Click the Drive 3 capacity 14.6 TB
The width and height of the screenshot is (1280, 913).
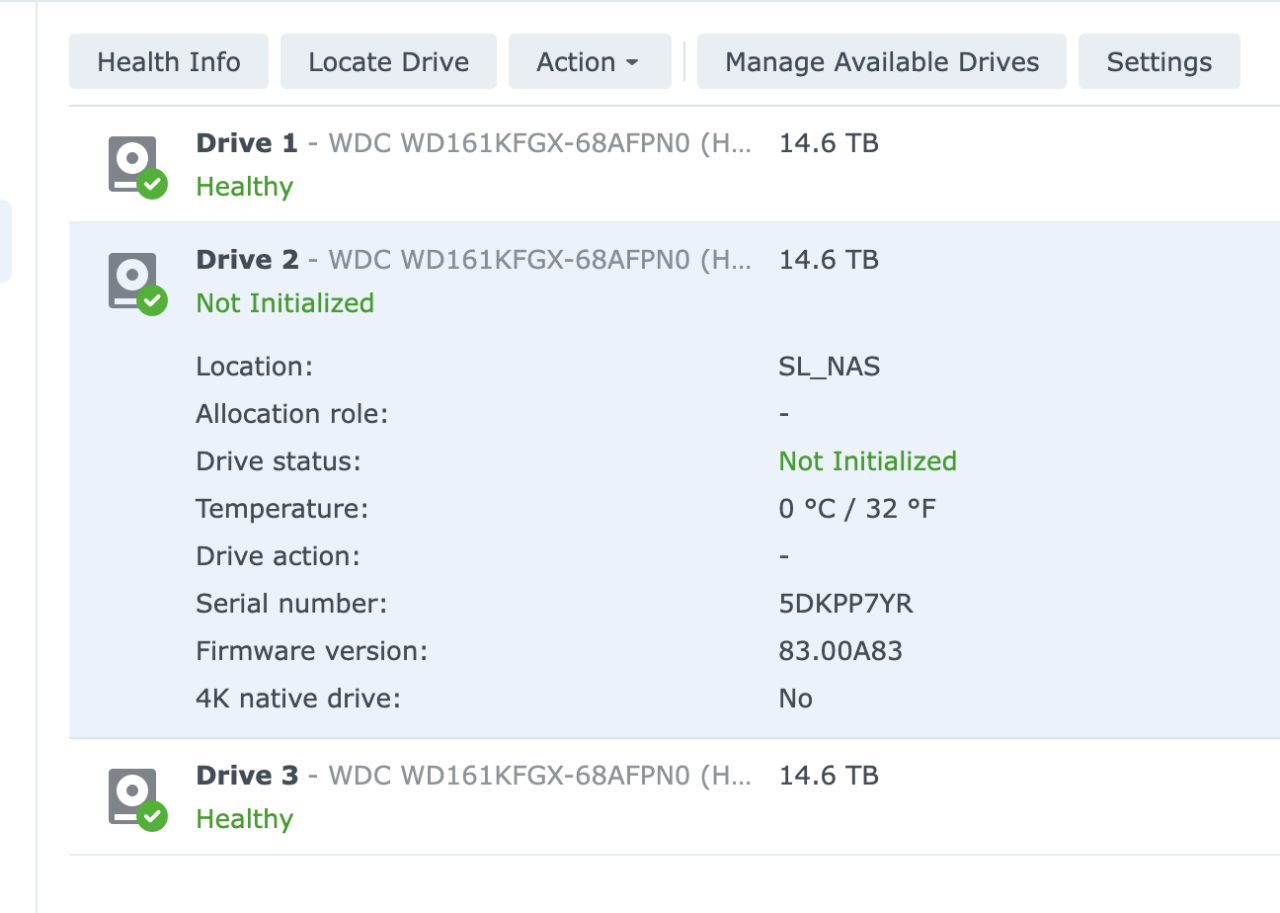(828, 776)
